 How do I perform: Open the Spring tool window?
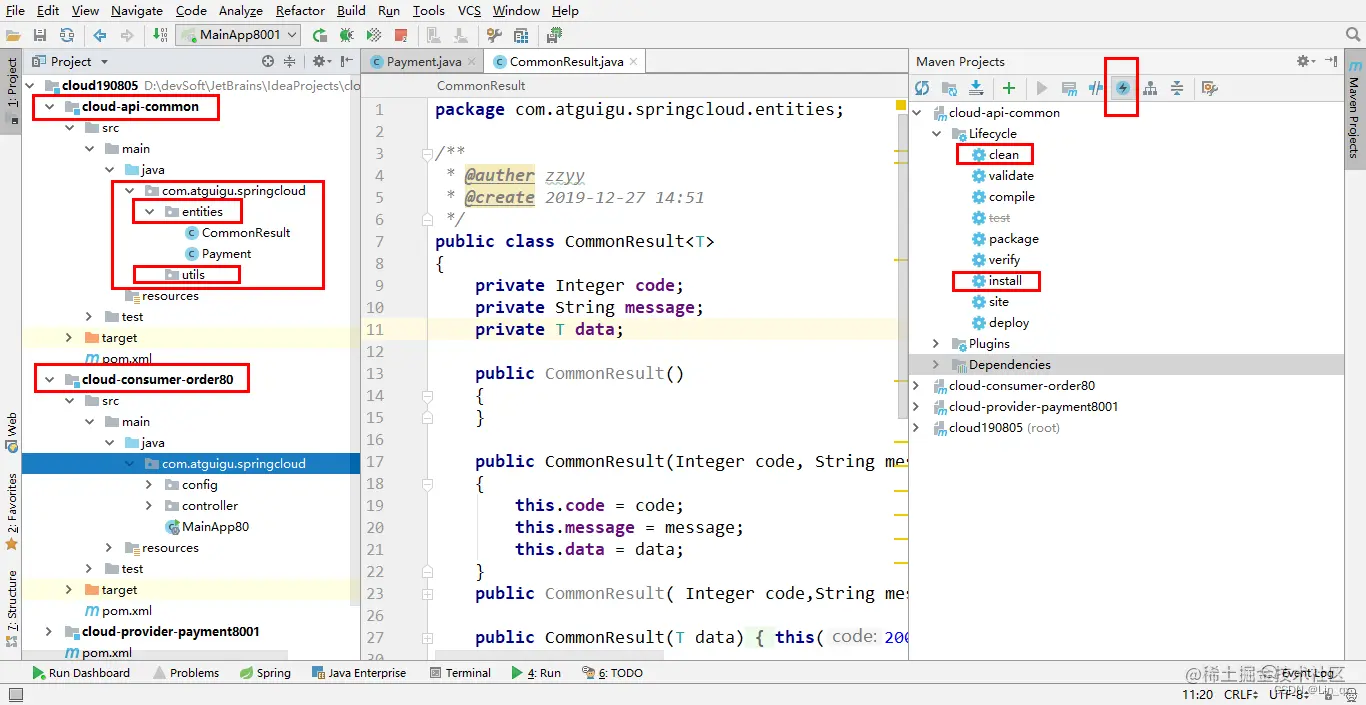266,673
